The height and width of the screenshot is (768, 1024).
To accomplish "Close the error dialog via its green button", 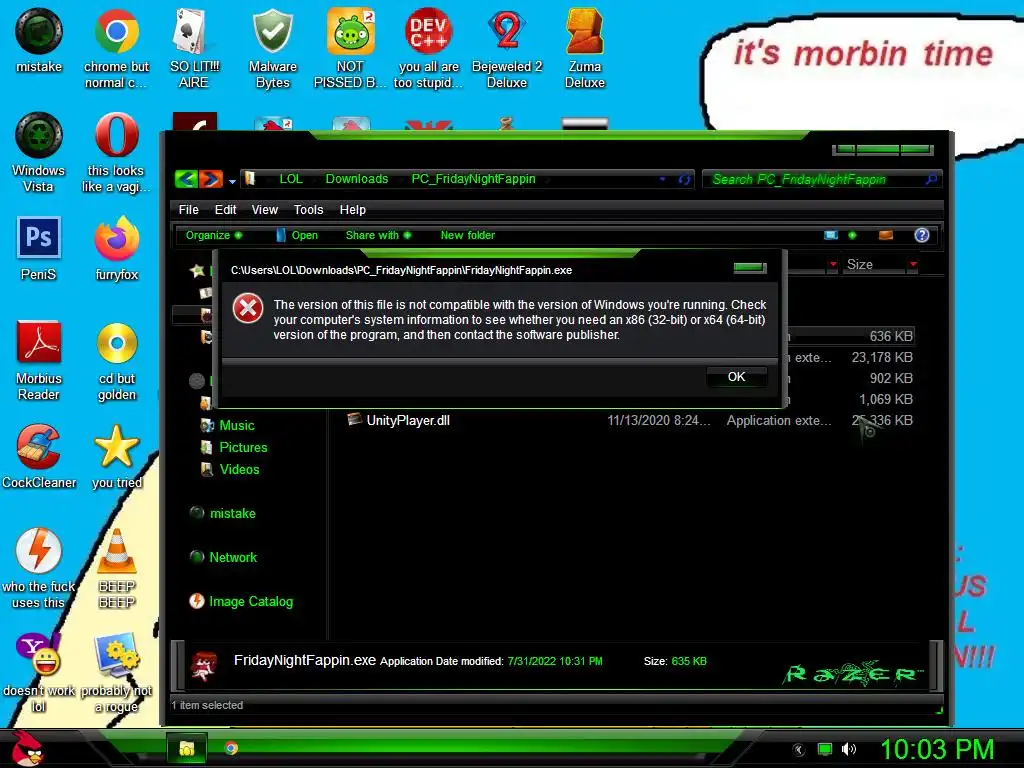I will point(750,267).
